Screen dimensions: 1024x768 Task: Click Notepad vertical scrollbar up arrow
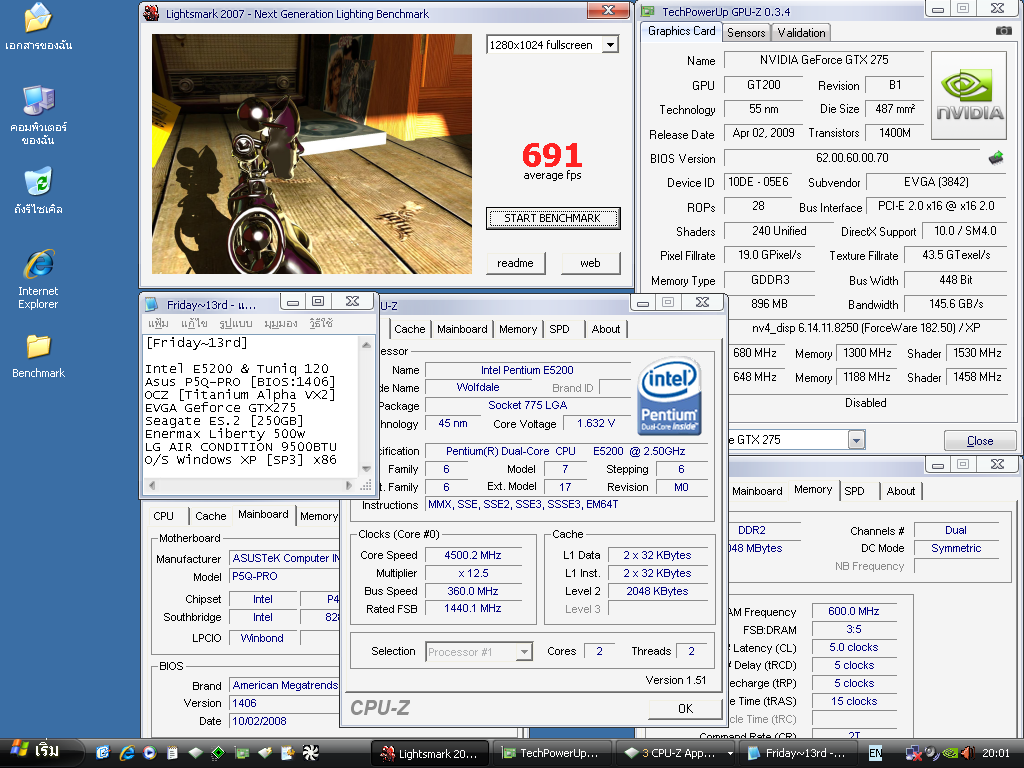366,344
